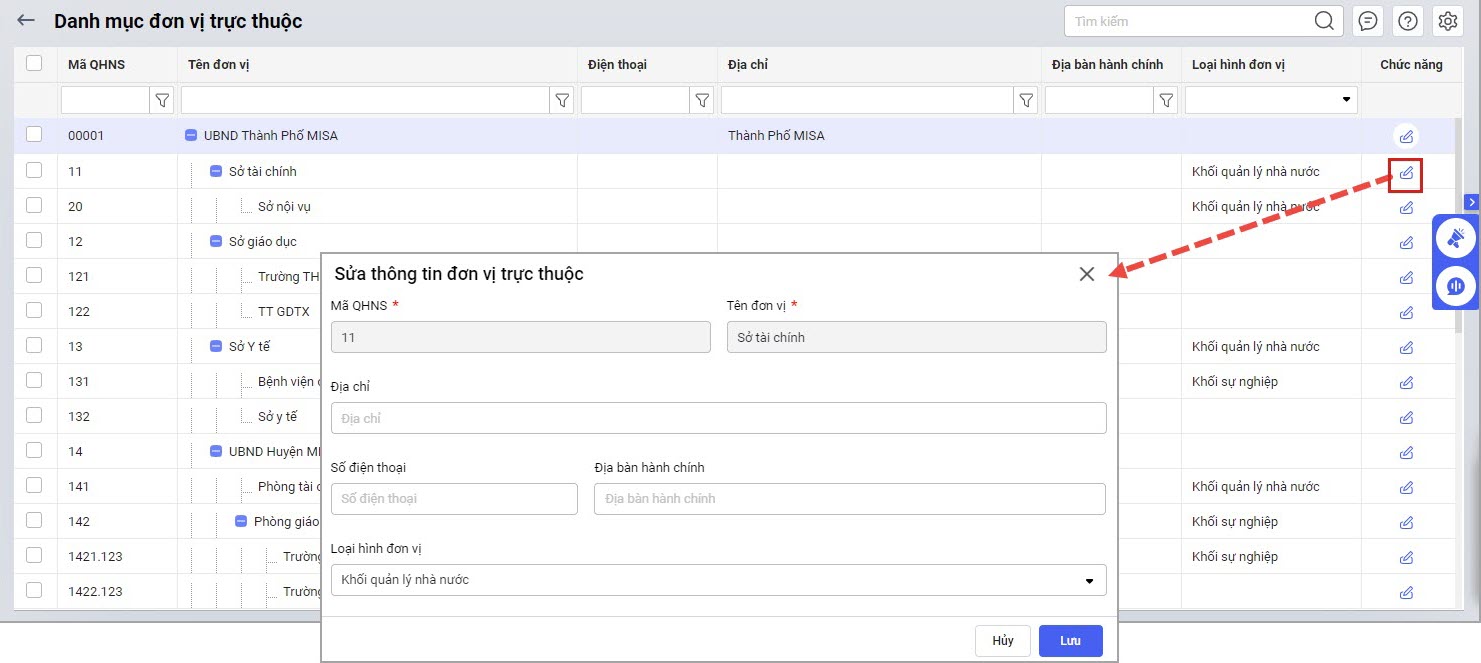Click the search magnifier icon
This screenshot has width=1481, height=663.
tap(1324, 21)
